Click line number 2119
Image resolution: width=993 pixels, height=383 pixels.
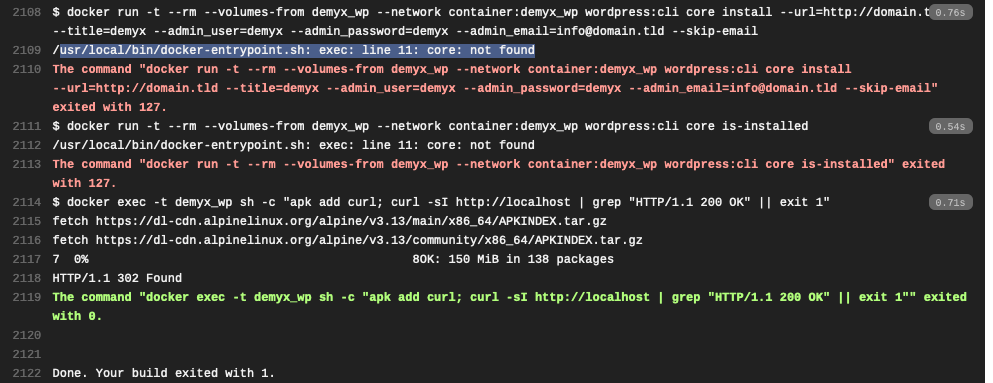coord(27,297)
